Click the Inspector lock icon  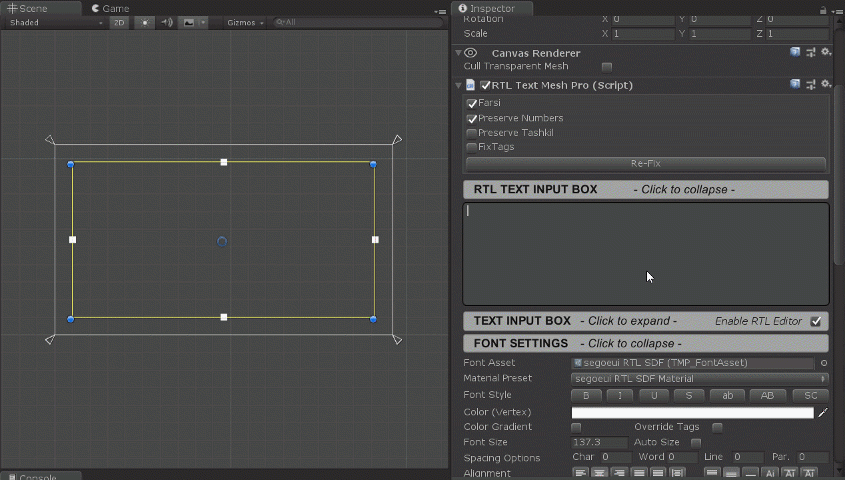tap(823, 10)
